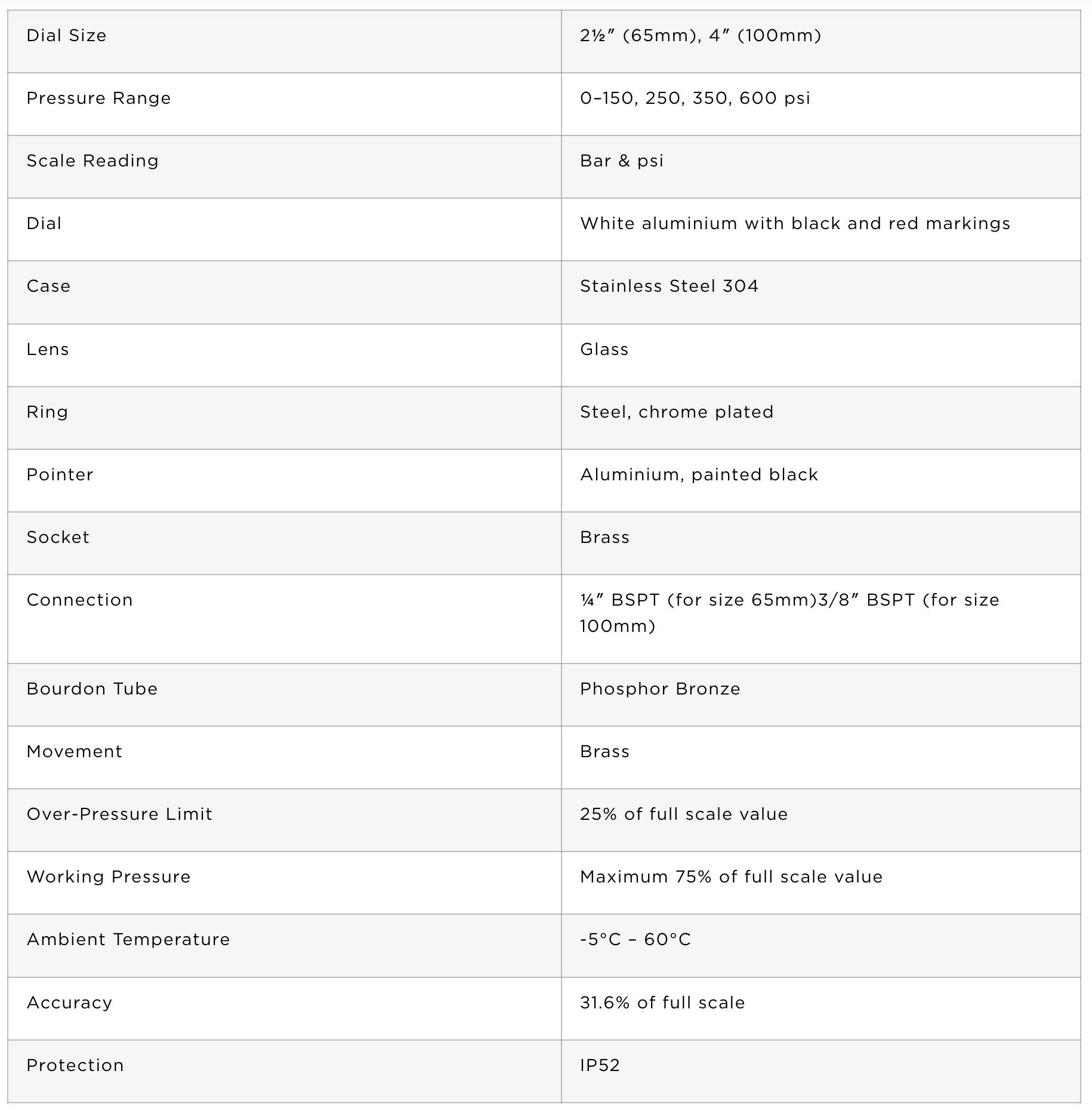Click Maximum 75% of full scale value
Image resolution: width=1092 pixels, height=1111 pixels.
731,877
